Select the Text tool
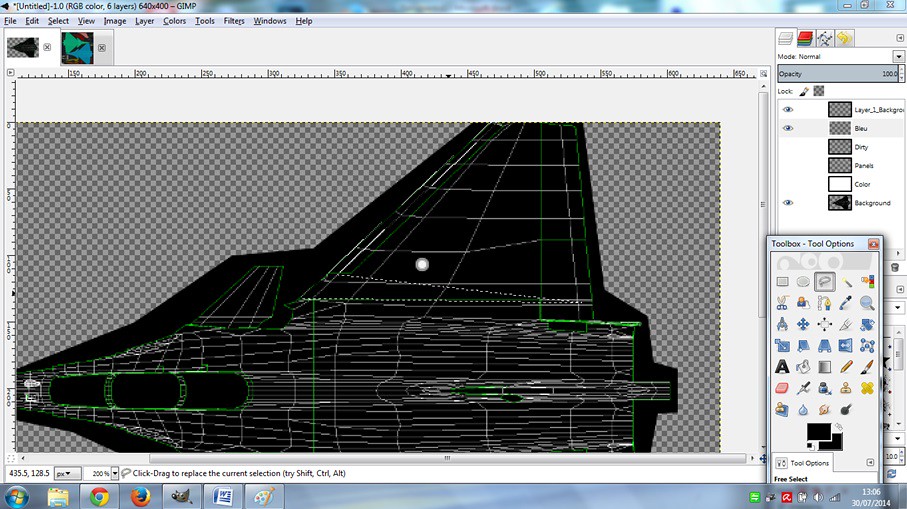Viewport: 907px width, 509px height. point(782,367)
